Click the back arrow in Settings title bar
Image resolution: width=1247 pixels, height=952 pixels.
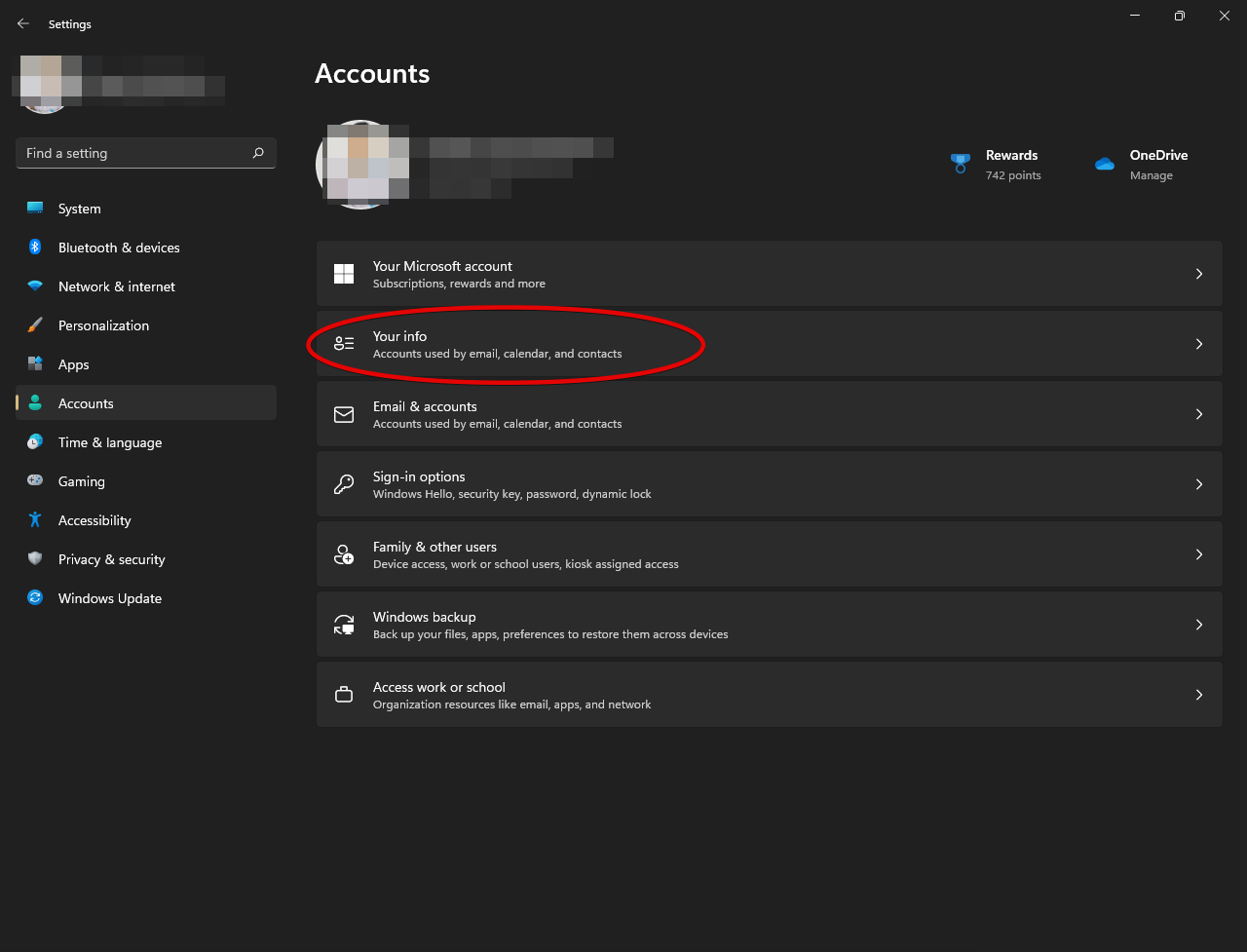click(x=23, y=23)
